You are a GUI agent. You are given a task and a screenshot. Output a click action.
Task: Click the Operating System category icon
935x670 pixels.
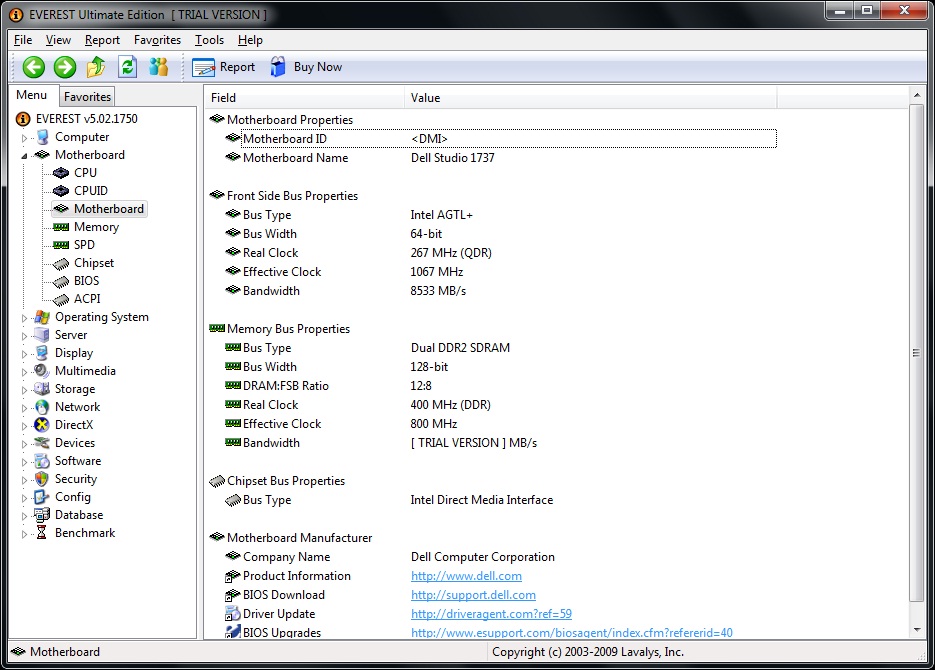[42, 317]
